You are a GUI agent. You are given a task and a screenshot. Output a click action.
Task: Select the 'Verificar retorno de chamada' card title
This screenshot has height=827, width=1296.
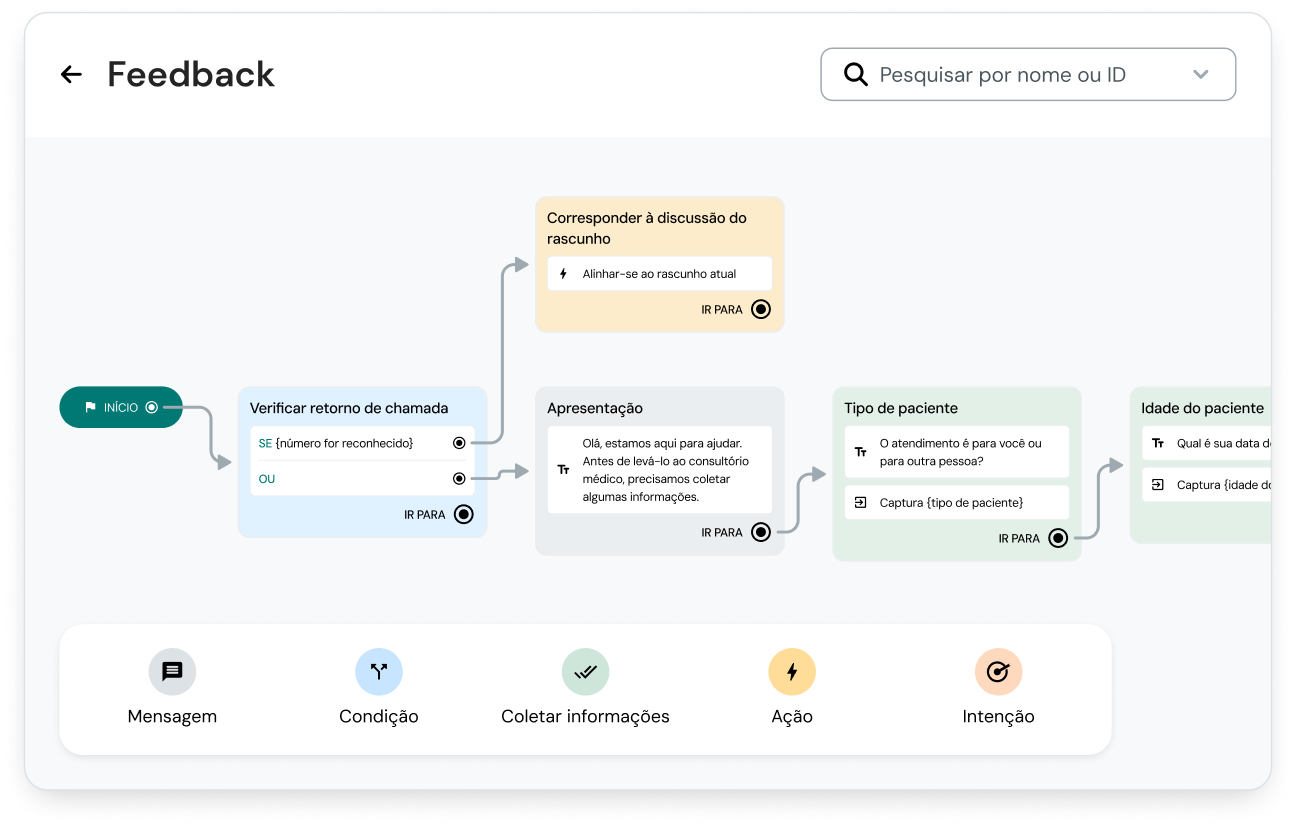349,408
